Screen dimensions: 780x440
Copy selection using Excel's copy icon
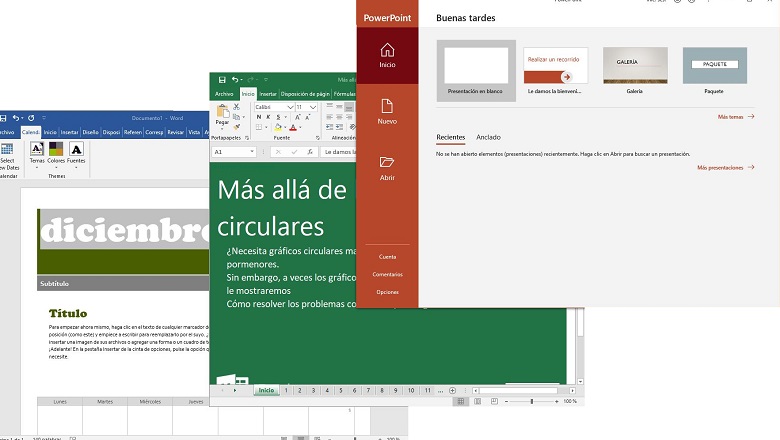[236, 117]
